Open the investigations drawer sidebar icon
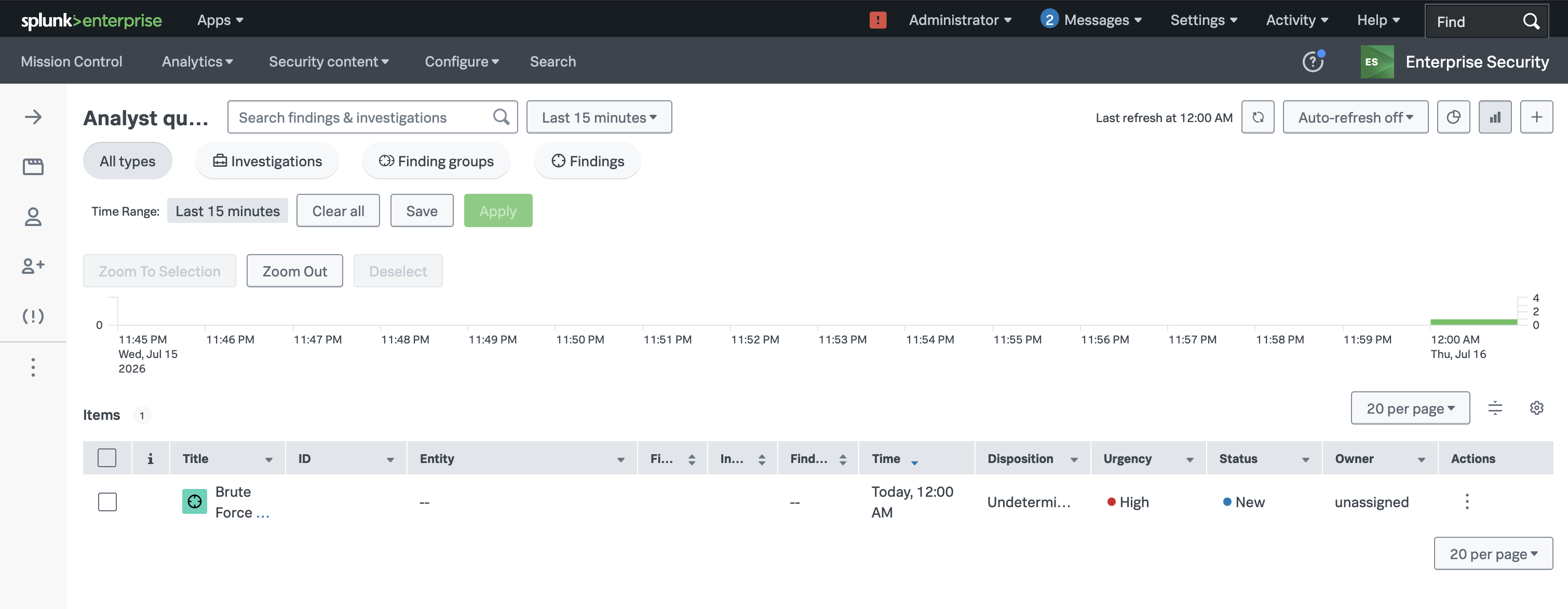Viewport: 1568px width, 609px height. click(33, 166)
